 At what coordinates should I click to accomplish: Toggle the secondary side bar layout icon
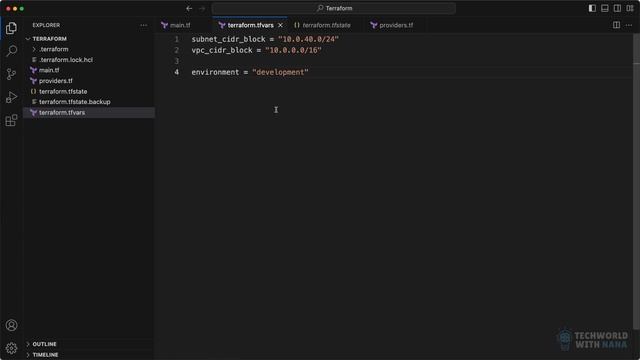(x=618, y=8)
